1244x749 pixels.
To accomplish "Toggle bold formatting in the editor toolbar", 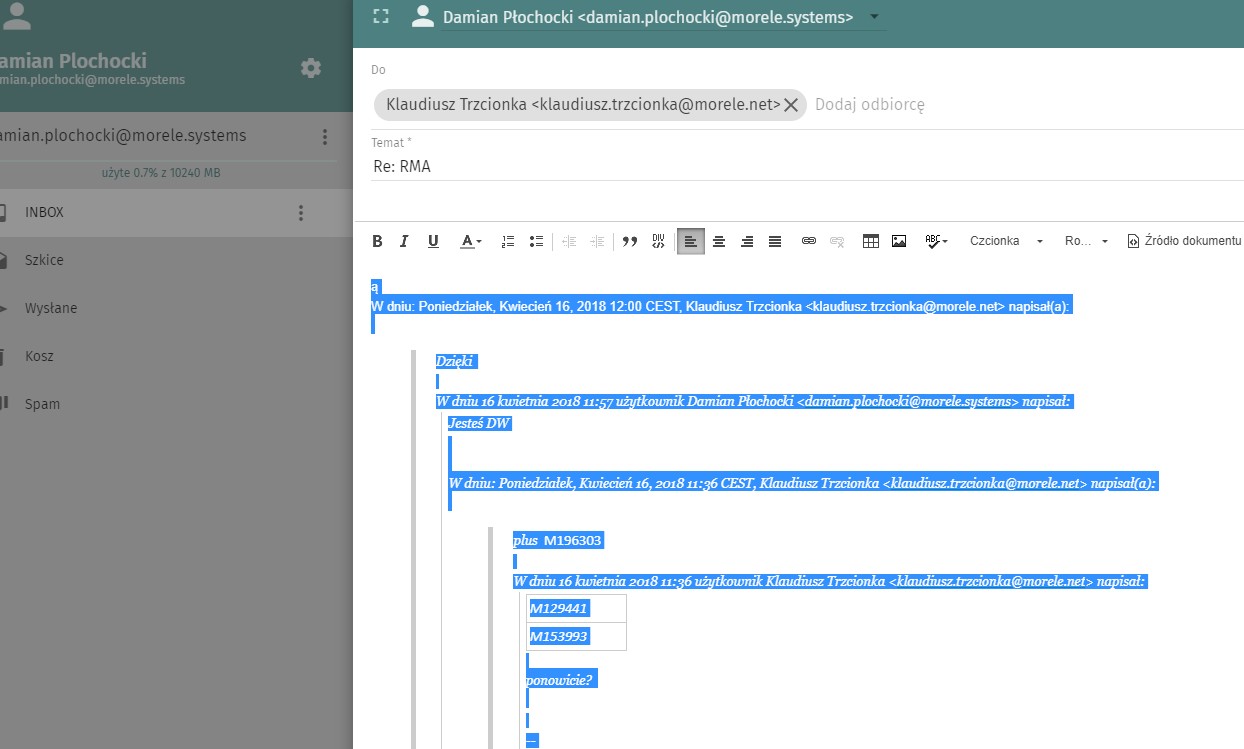I will [377, 241].
